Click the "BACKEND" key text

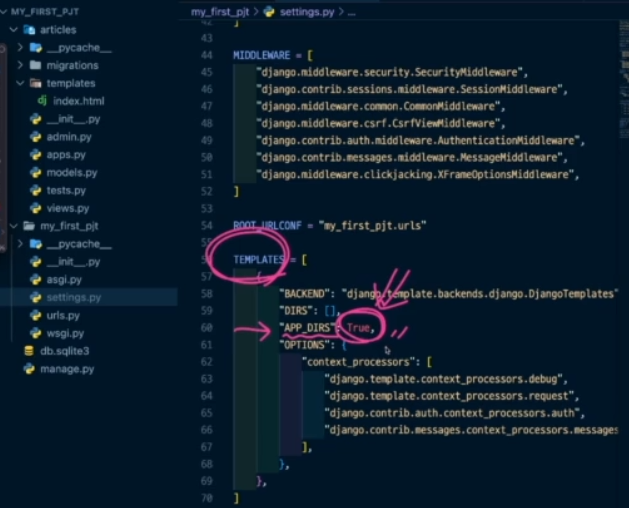click(304, 294)
